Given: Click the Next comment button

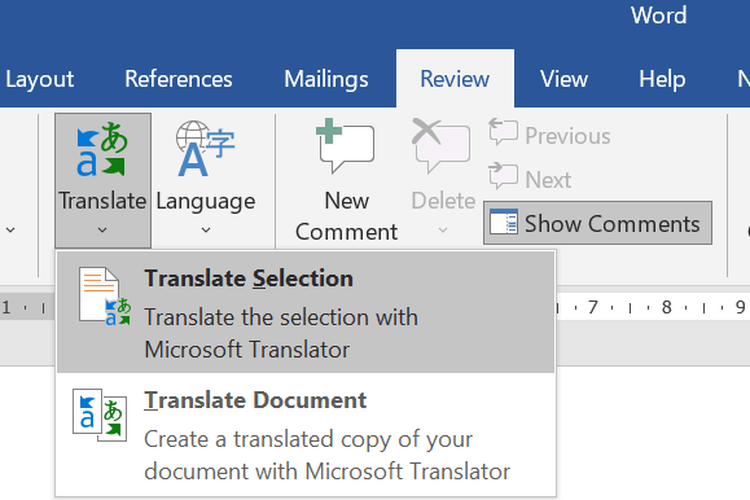Looking at the screenshot, I should (x=529, y=179).
